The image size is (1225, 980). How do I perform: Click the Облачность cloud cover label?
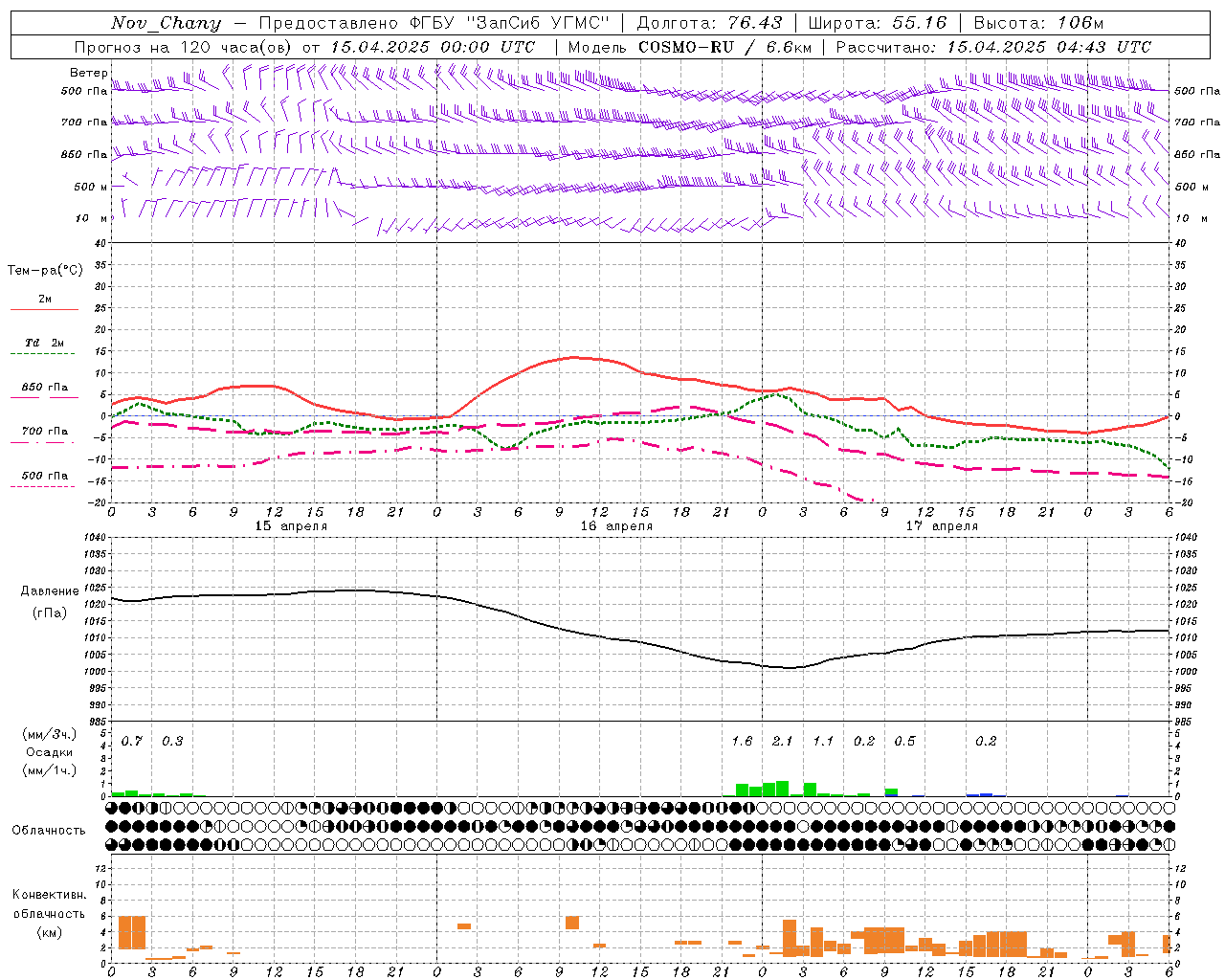pyautogui.click(x=49, y=831)
